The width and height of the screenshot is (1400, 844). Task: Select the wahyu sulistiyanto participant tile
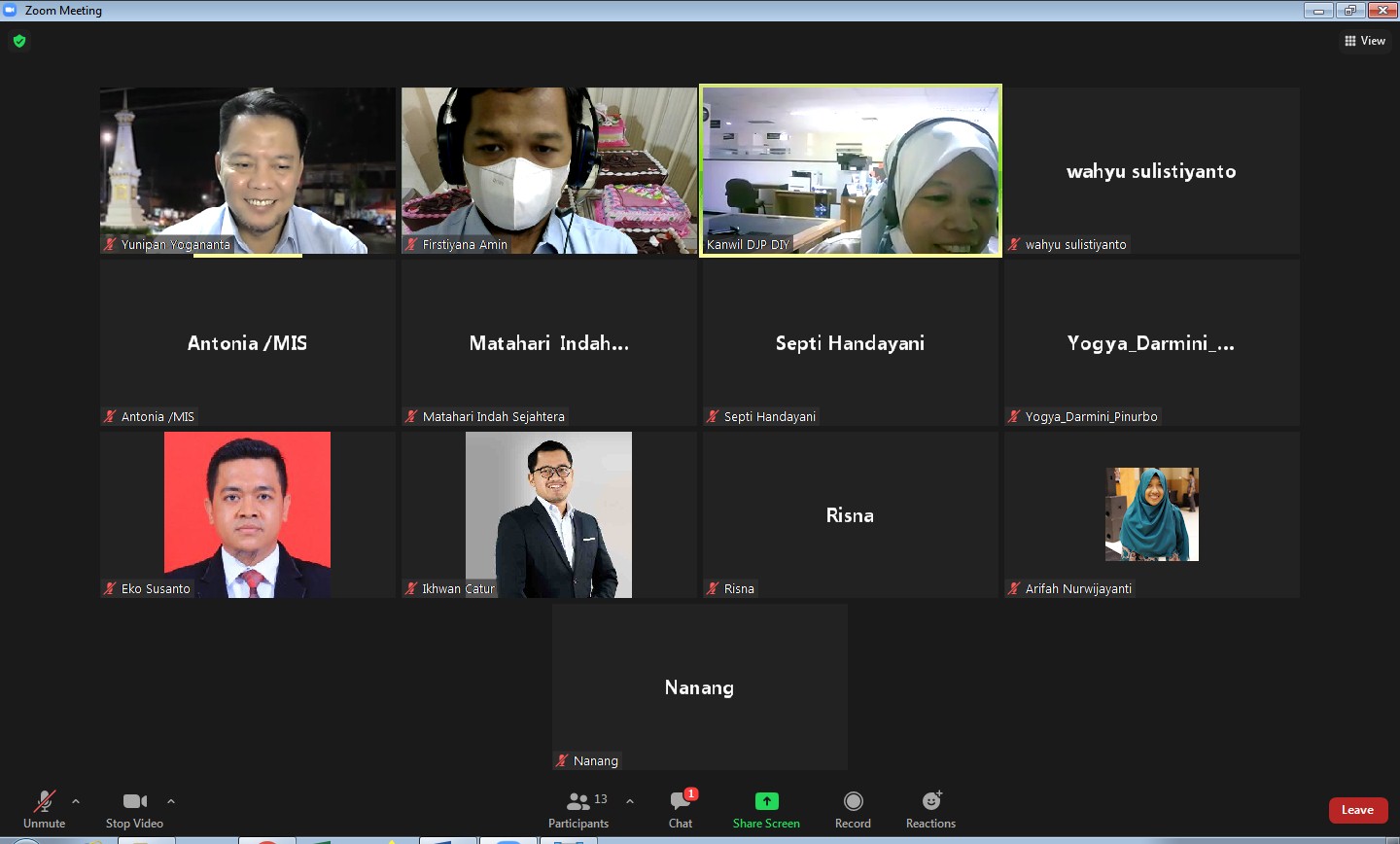[x=1152, y=171]
